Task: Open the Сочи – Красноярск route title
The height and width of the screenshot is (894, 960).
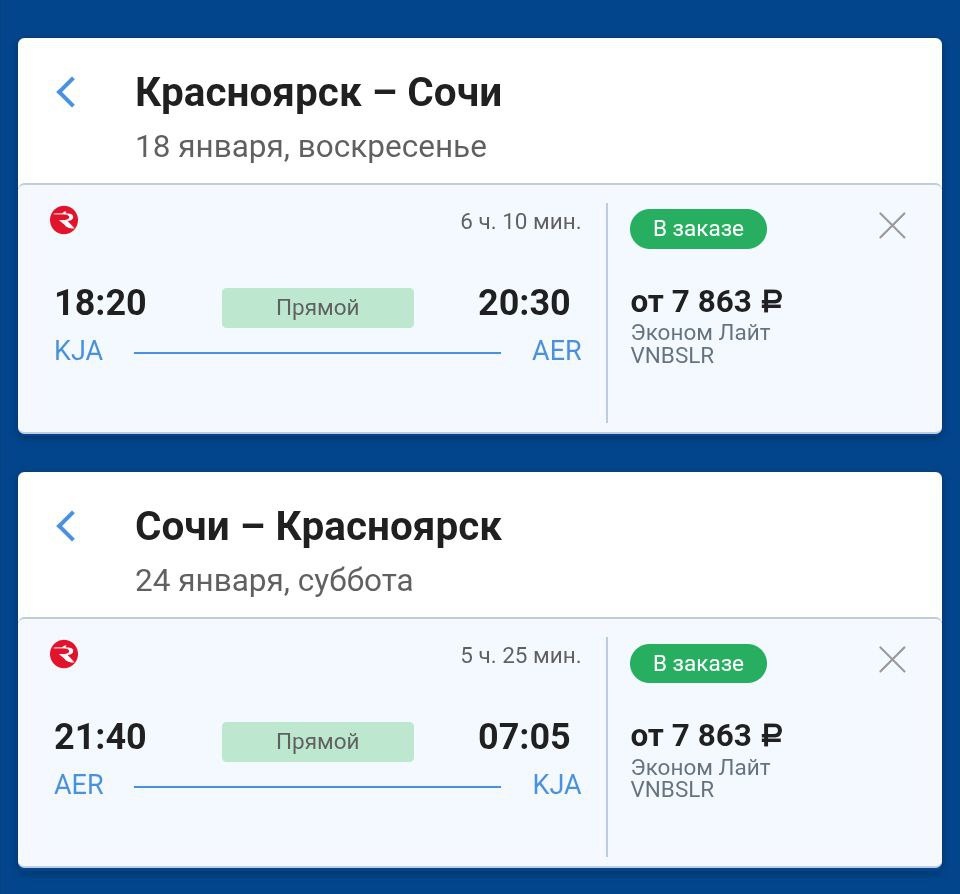Action: (318, 526)
